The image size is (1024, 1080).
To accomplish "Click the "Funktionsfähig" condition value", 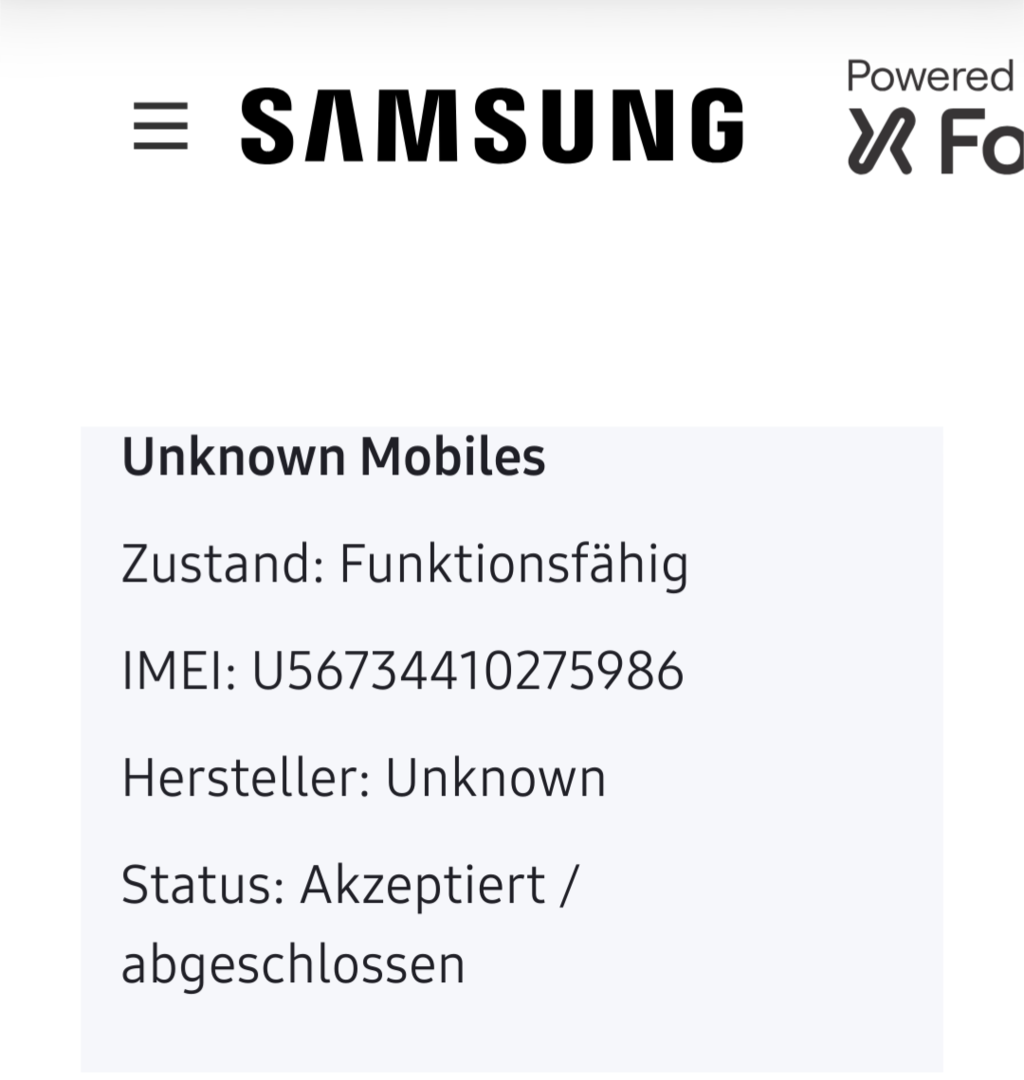I will tap(514, 565).
